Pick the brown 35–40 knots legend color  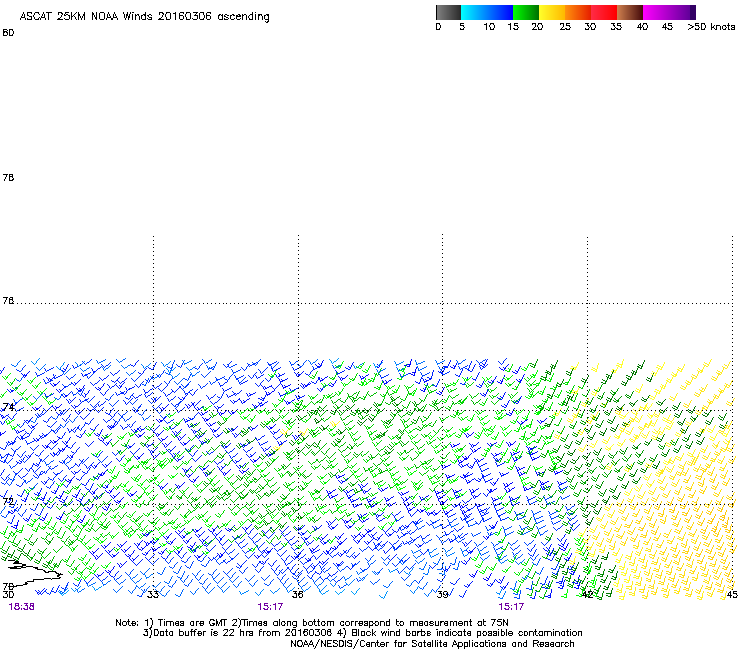pyautogui.click(x=630, y=12)
